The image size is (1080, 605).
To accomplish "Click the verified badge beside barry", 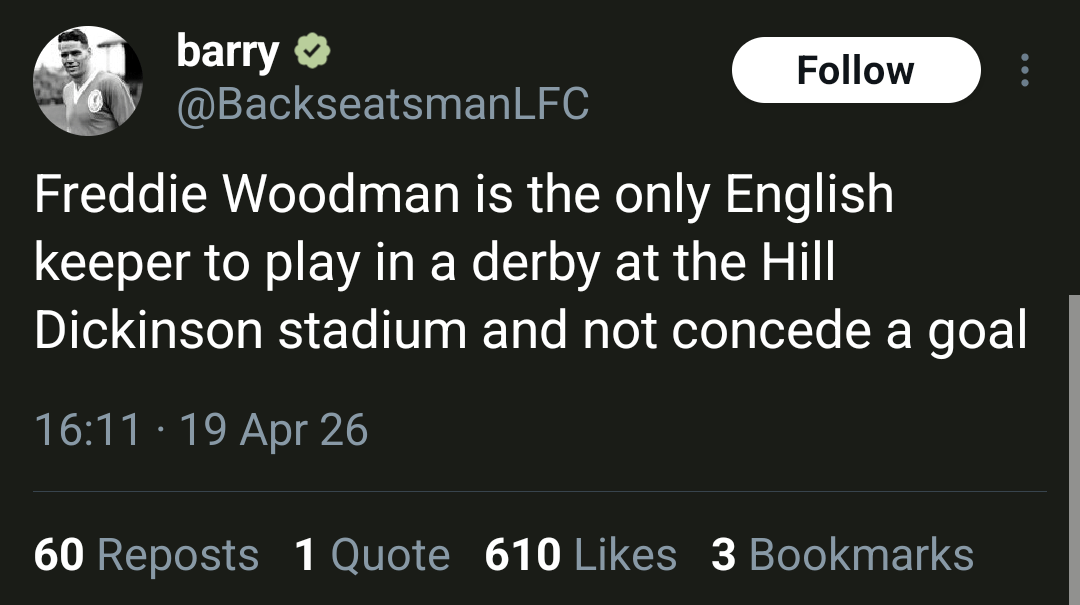I will [x=313, y=52].
